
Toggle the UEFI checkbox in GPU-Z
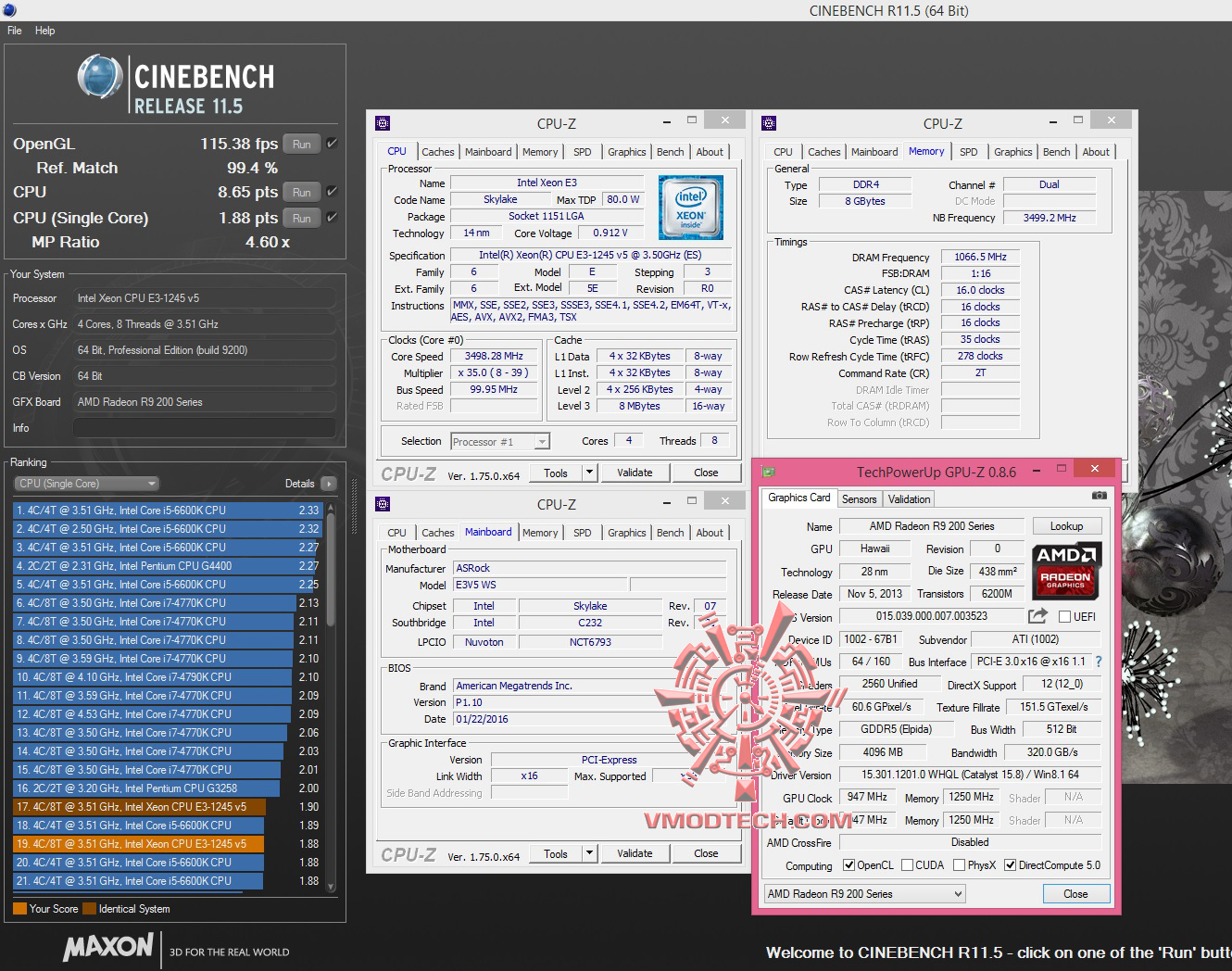click(x=1065, y=617)
